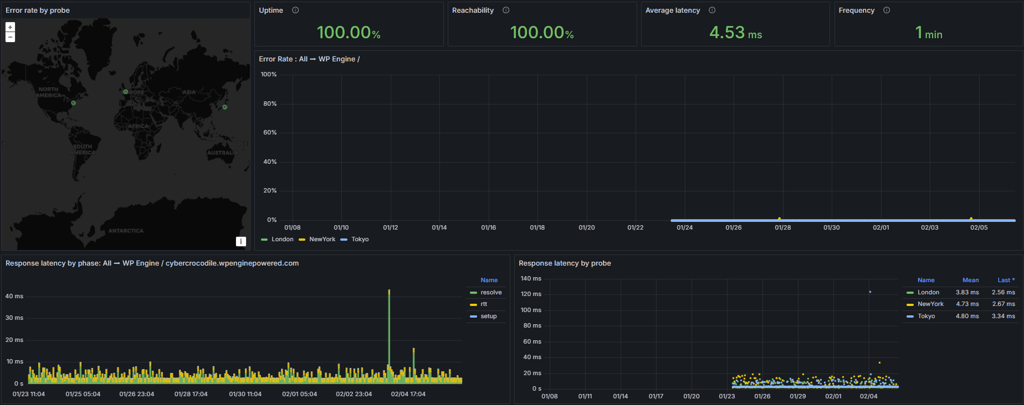The width and height of the screenshot is (1024, 405).
Task: Sort probe legend by Name column
Action: coord(926,280)
